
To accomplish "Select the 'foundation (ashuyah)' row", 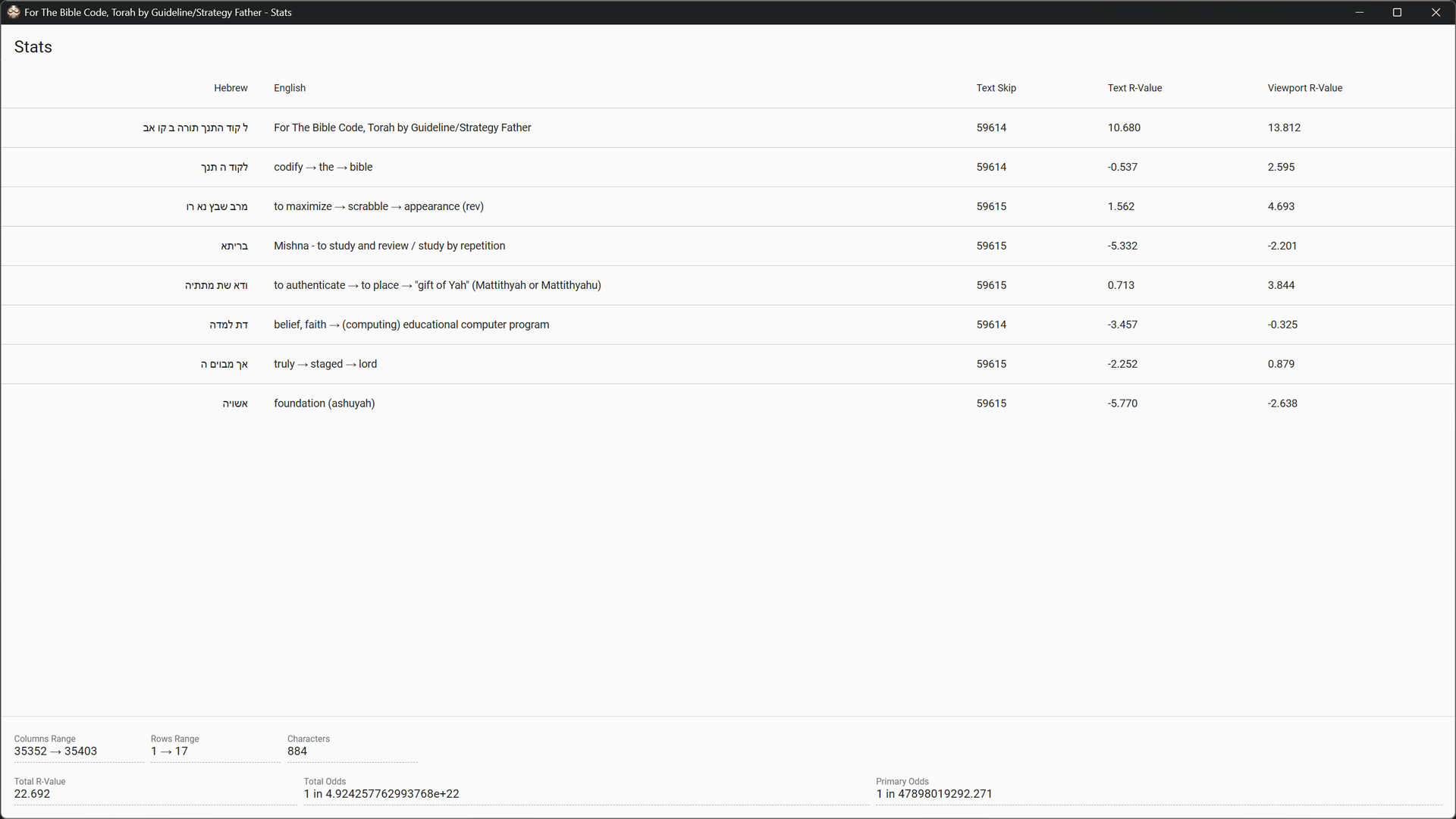I will pos(324,403).
